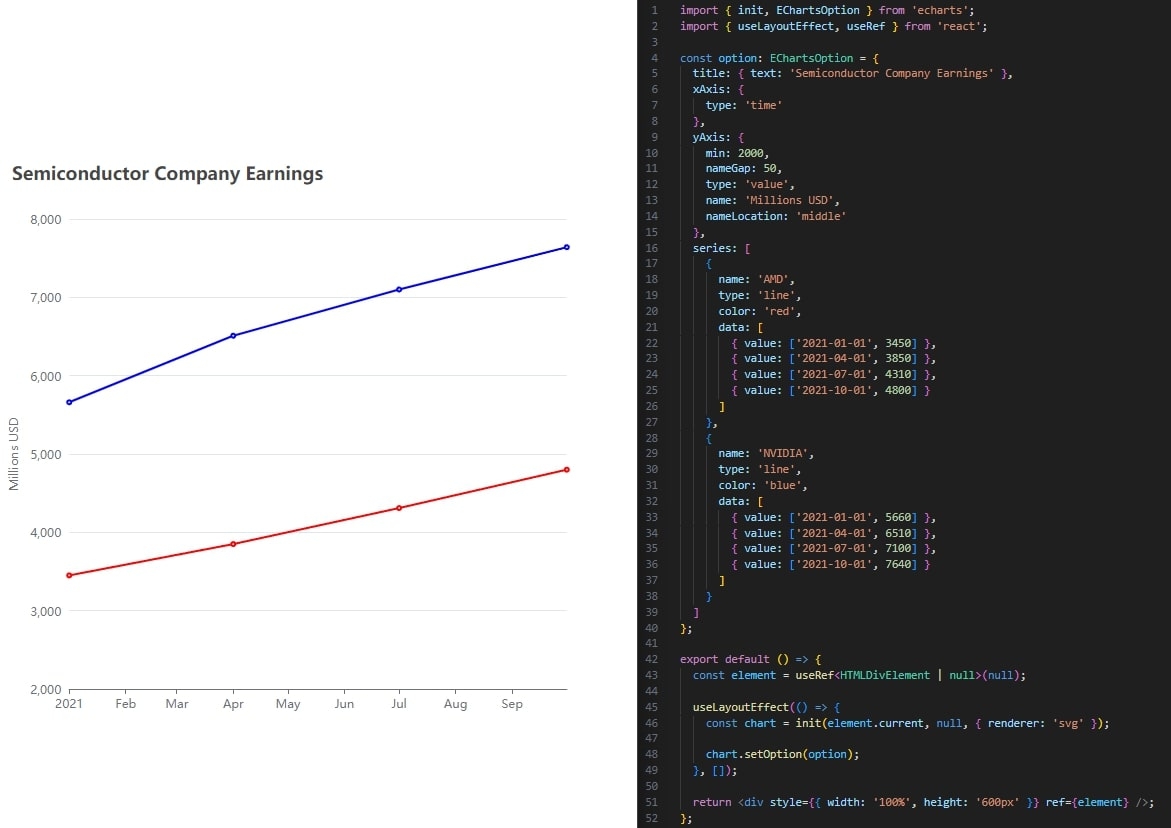Click the April data point on the red line
The image size is (1171, 828).
coord(234,543)
